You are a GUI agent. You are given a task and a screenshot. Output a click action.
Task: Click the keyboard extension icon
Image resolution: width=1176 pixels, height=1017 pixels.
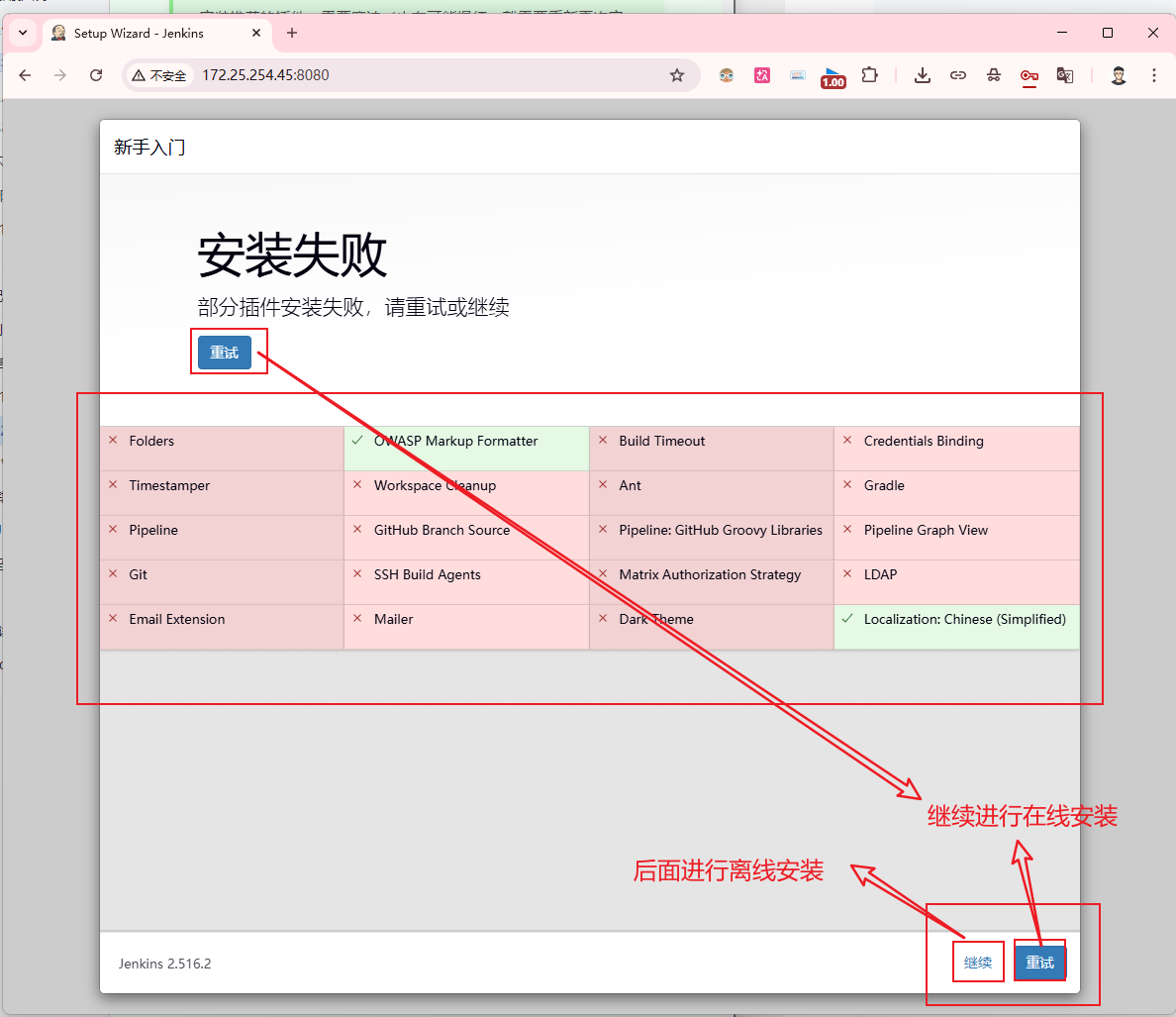(798, 75)
